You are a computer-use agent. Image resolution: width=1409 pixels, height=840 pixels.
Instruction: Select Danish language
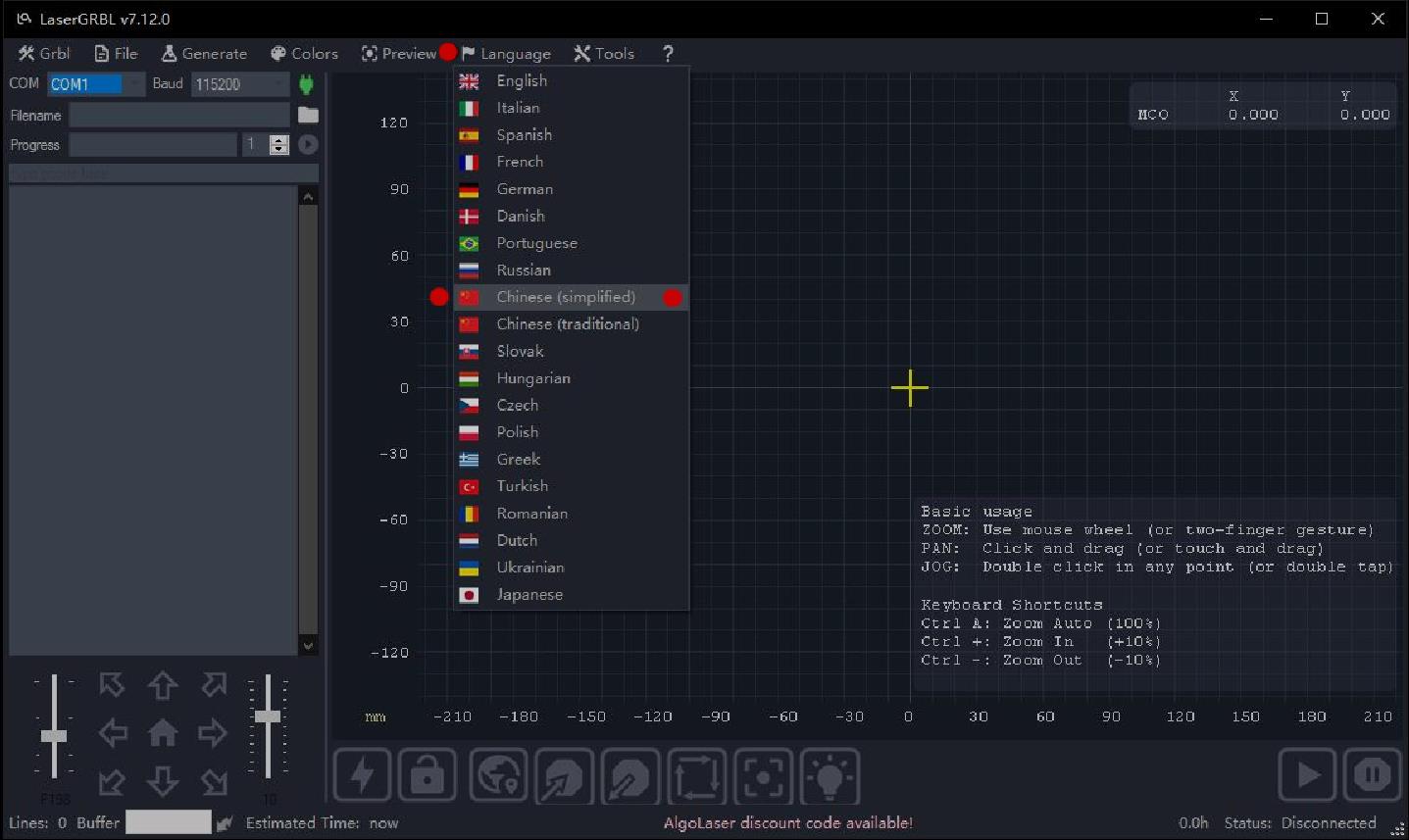[x=571, y=217]
